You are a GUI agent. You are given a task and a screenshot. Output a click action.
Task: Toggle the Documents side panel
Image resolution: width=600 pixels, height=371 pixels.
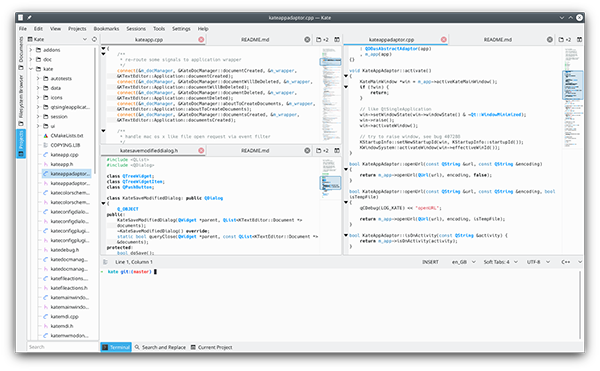[21, 53]
